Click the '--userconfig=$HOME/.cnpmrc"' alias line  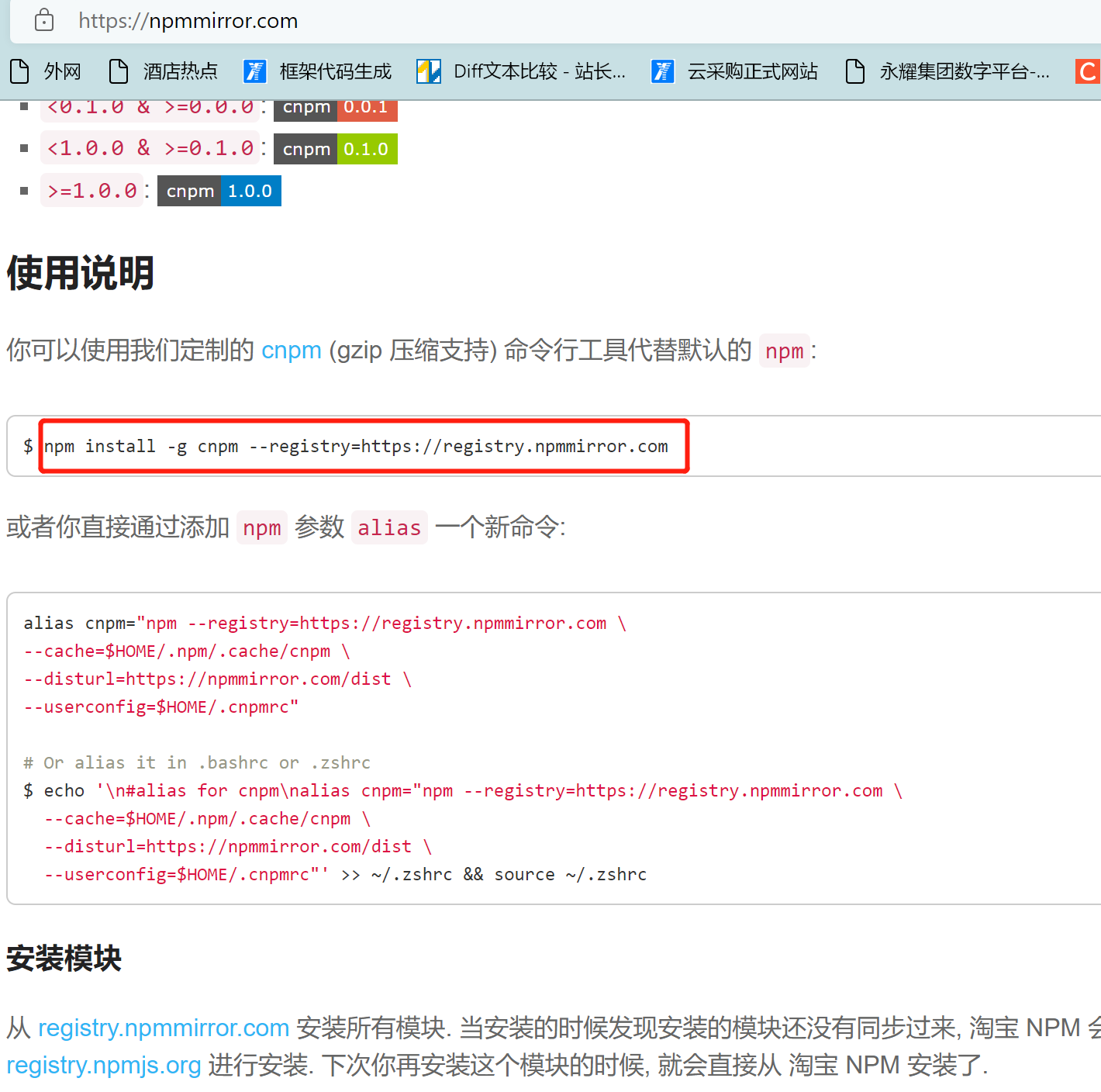coord(161,707)
